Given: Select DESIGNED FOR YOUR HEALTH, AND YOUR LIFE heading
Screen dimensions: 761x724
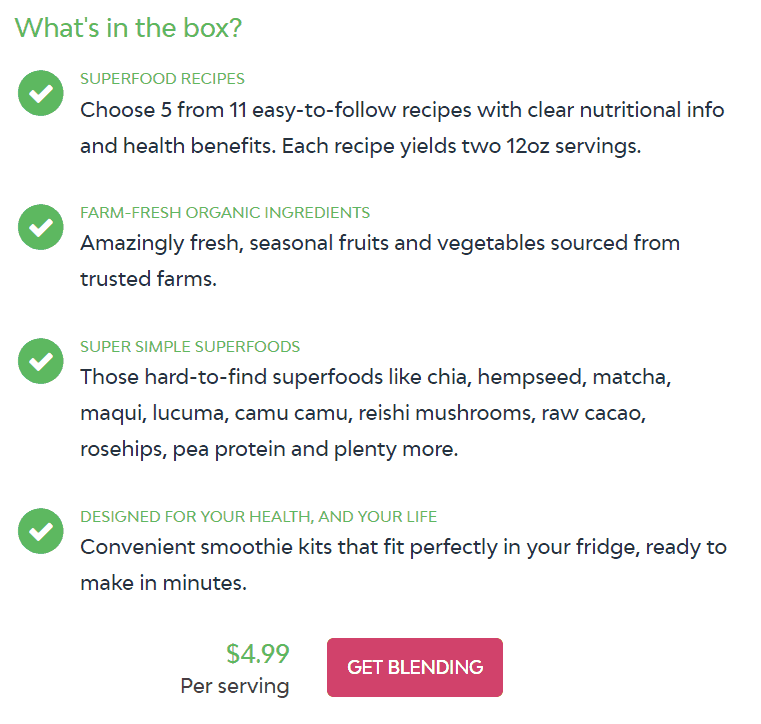Looking at the screenshot, I should point(258,516).
